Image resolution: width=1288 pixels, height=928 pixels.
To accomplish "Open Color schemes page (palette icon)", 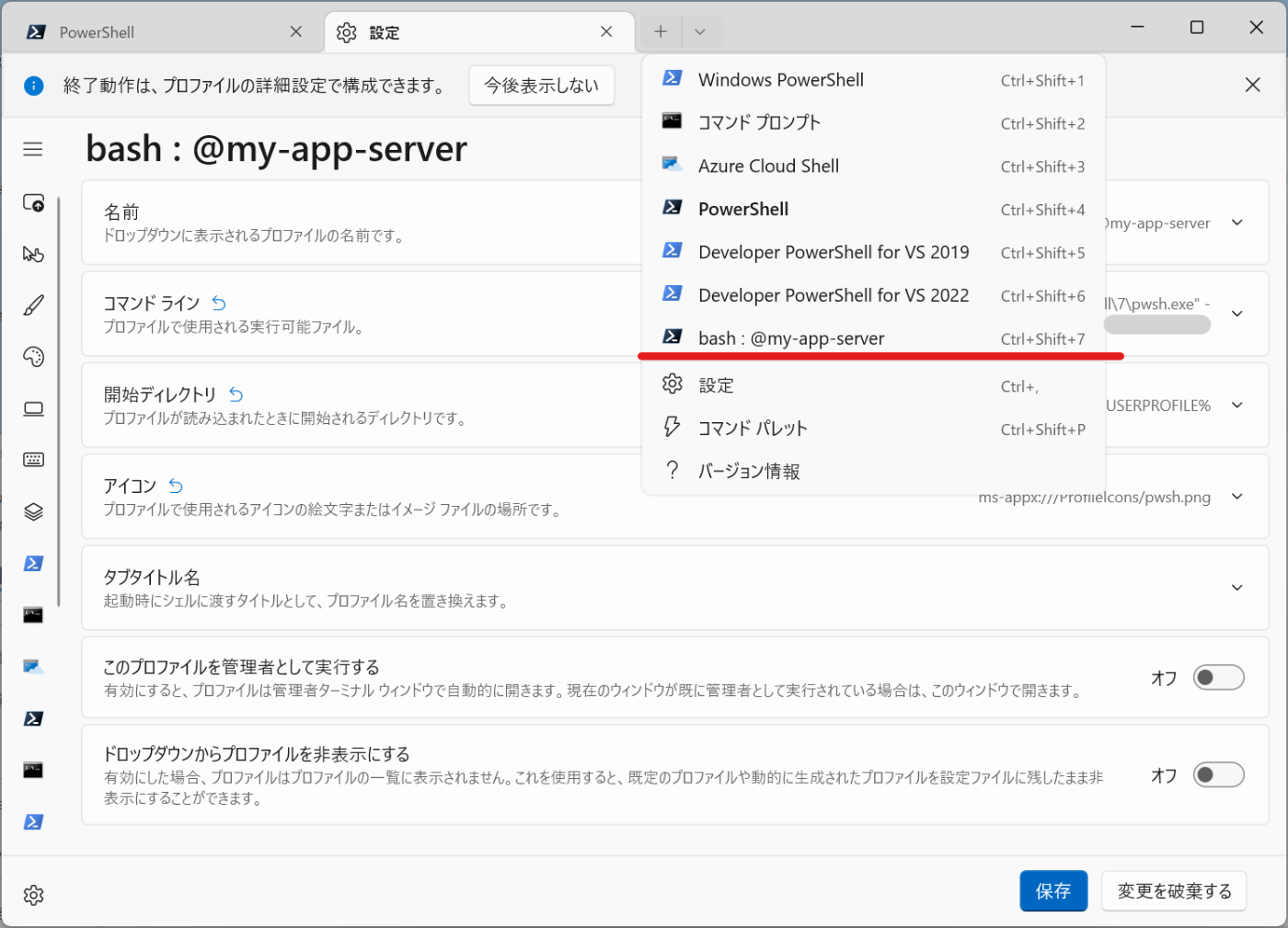I will tap(33, 357).
